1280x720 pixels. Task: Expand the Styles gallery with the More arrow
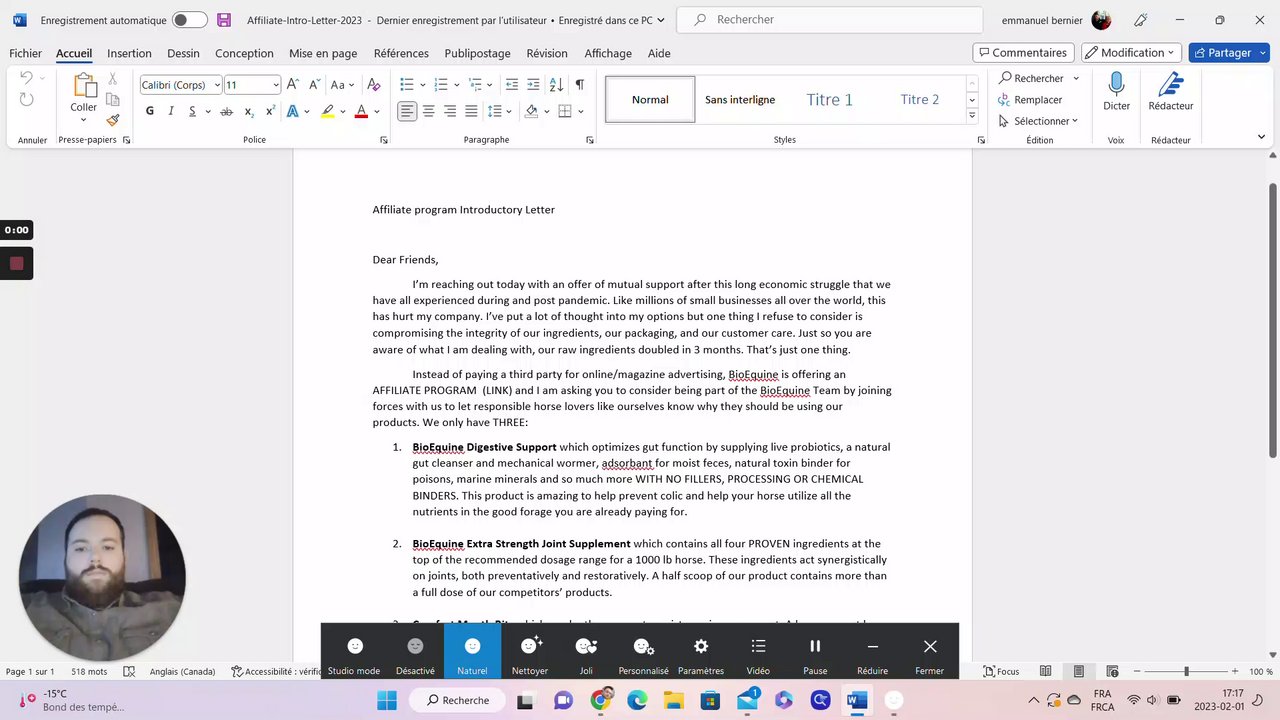click(x=971, y=116)
